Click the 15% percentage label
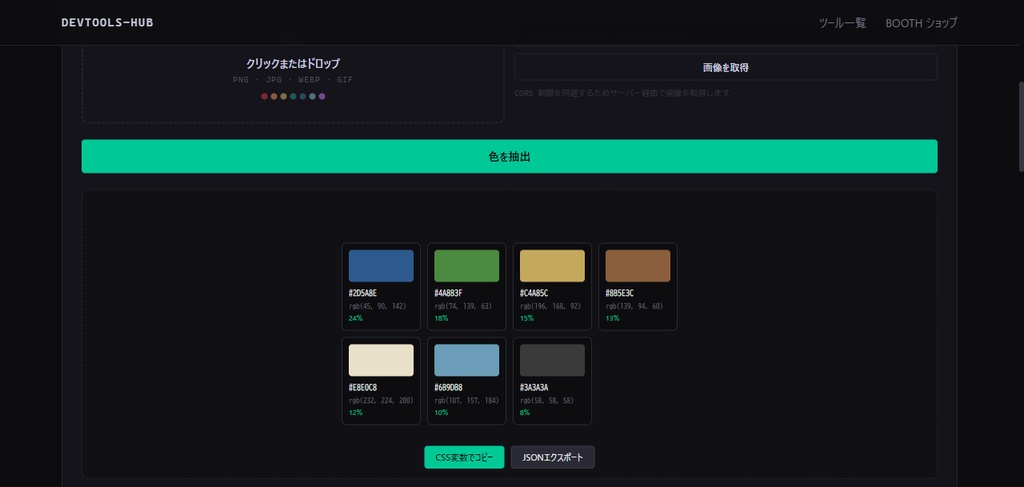The height and width of the screenshot is (487, 1024). [526, 319]
